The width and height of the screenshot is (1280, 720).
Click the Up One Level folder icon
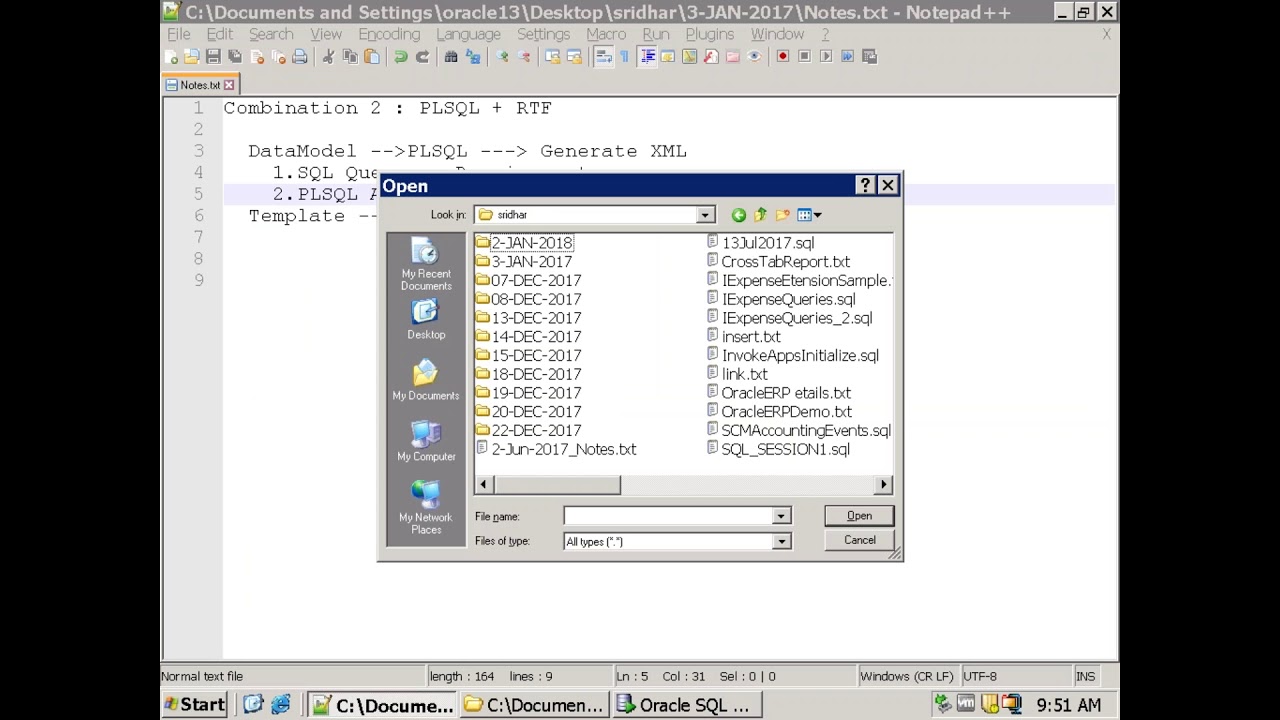click(760, 215)
